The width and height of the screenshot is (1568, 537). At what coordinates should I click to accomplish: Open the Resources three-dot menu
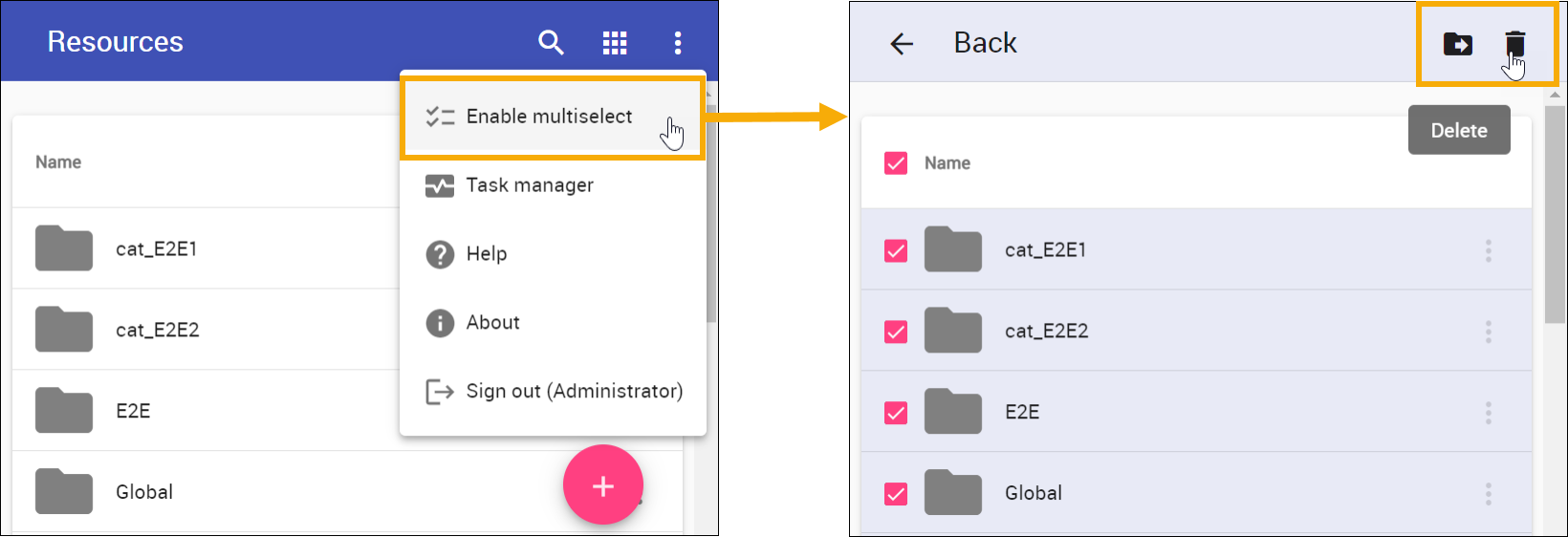coord(678,42)
